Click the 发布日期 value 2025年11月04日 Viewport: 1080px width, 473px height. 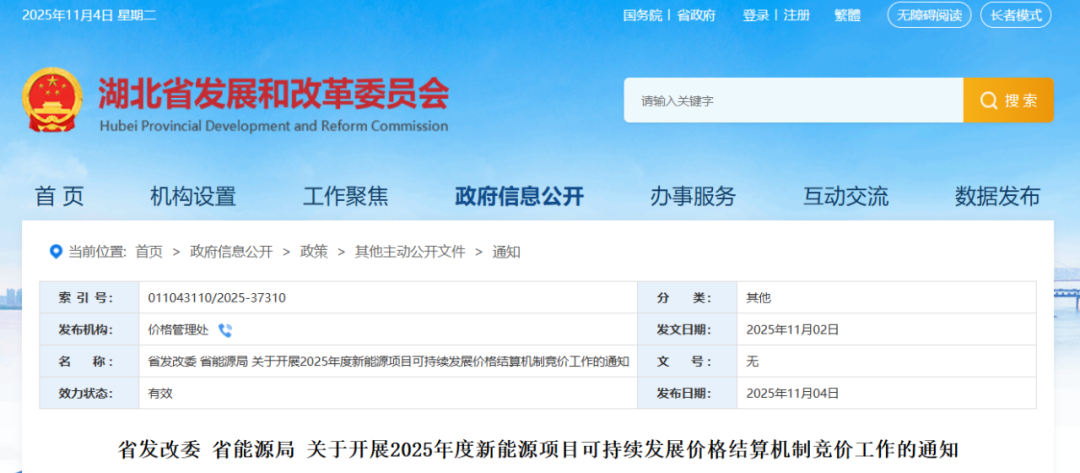[793, 394]
